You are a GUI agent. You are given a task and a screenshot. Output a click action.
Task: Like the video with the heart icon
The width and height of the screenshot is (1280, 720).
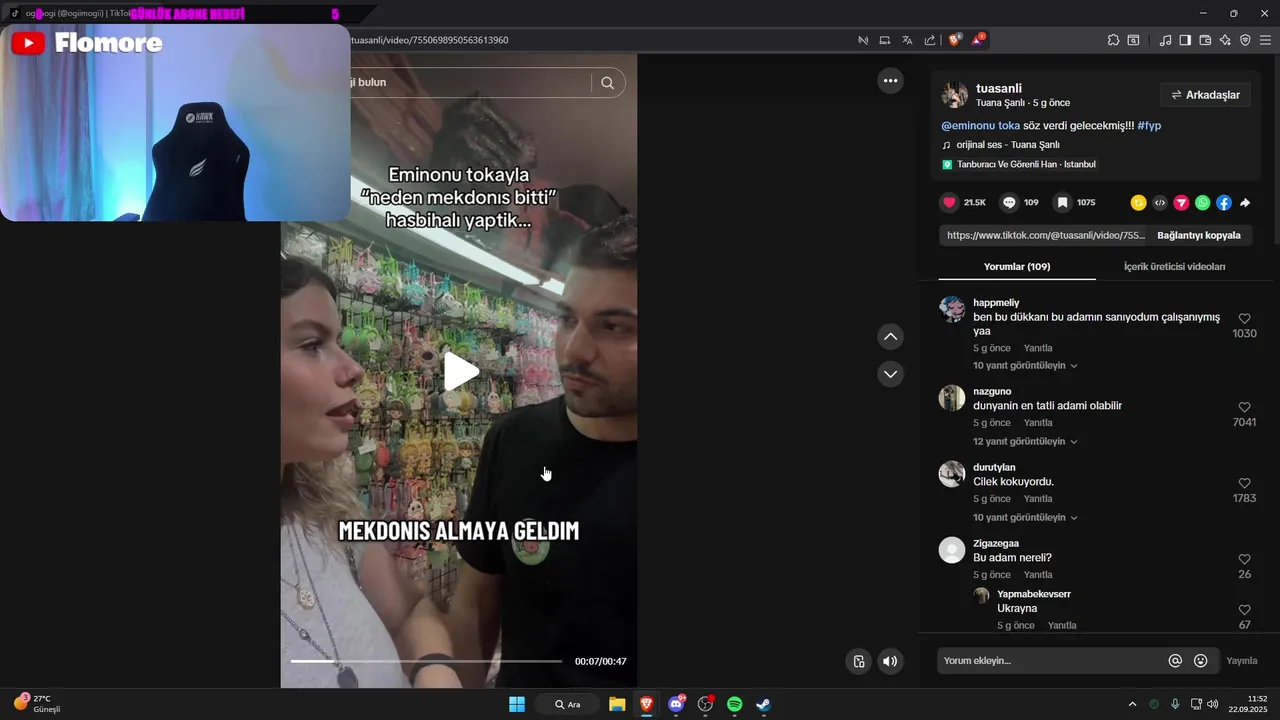point(949,202)
